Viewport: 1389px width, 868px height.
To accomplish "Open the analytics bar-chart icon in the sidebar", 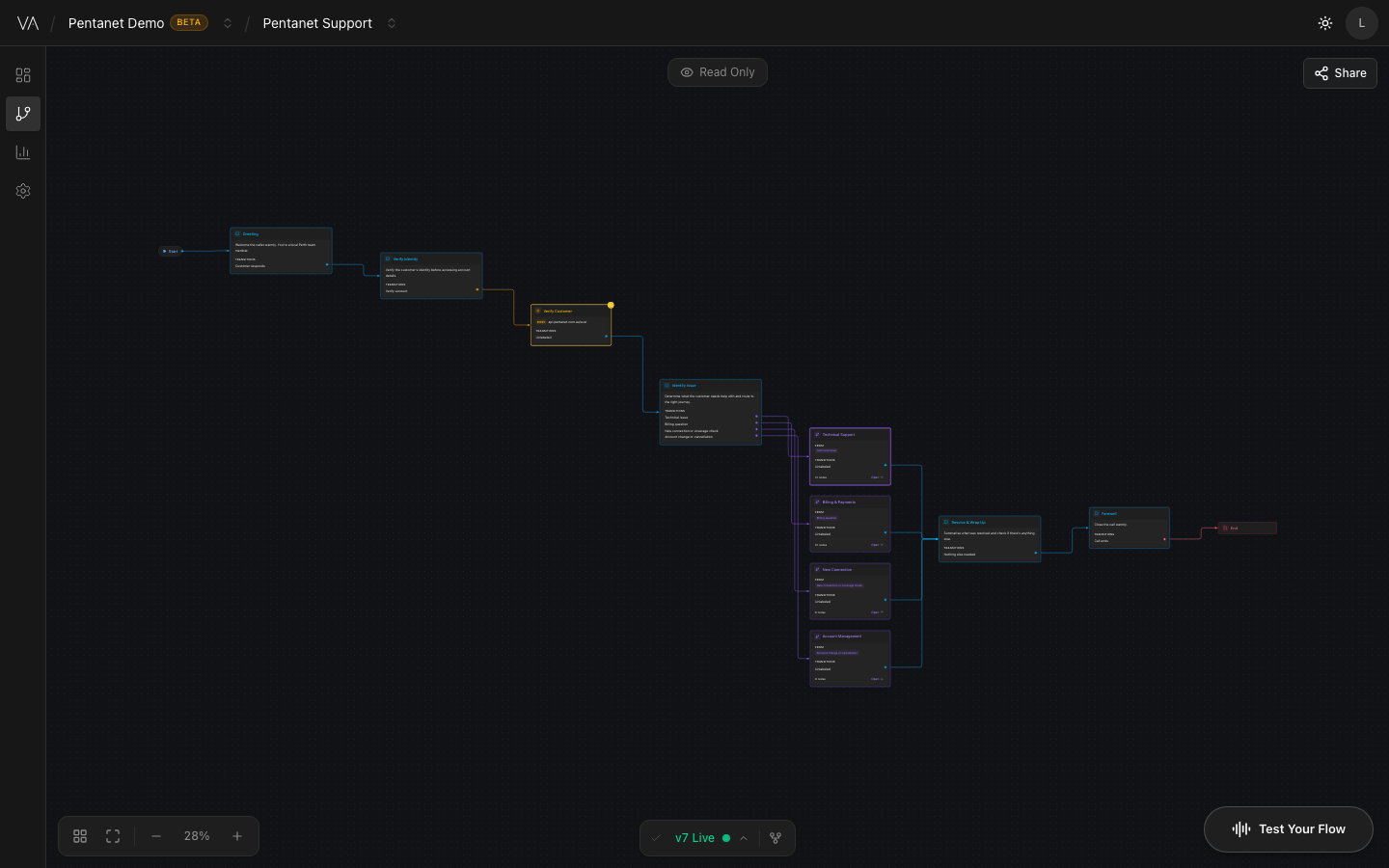I will 23,151.
